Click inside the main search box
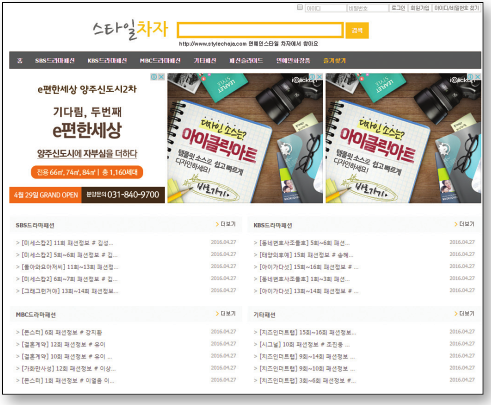Image resolution: width=491 pixels, height=405 pixels. tap(260, 30)
